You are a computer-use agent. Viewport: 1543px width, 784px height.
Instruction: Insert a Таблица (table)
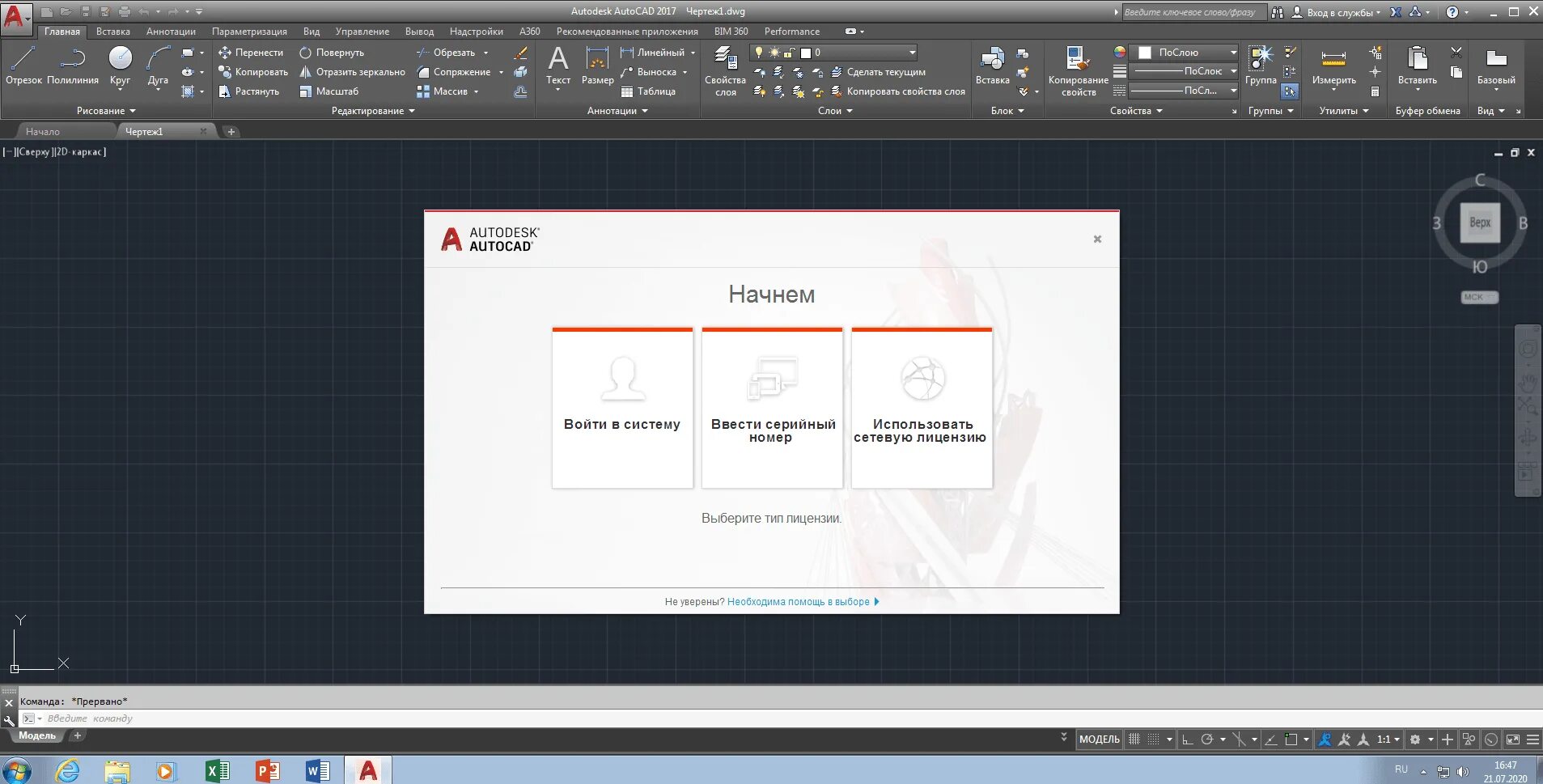click(648, 91)
